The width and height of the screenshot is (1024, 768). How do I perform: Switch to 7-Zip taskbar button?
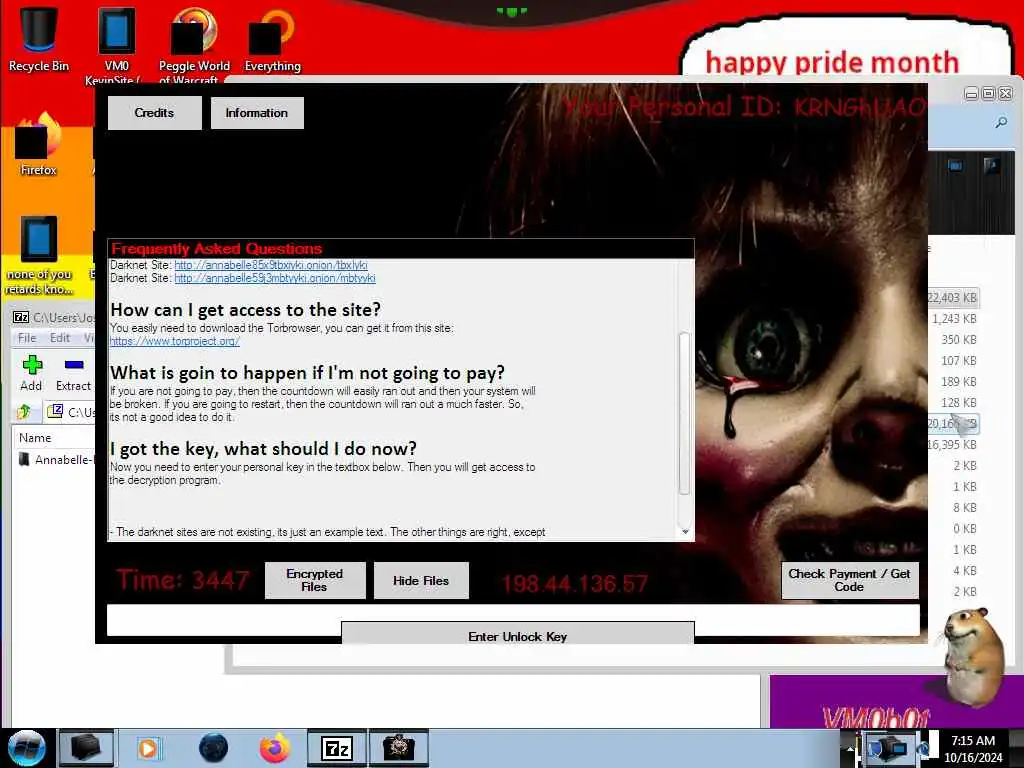coord(337,748)
